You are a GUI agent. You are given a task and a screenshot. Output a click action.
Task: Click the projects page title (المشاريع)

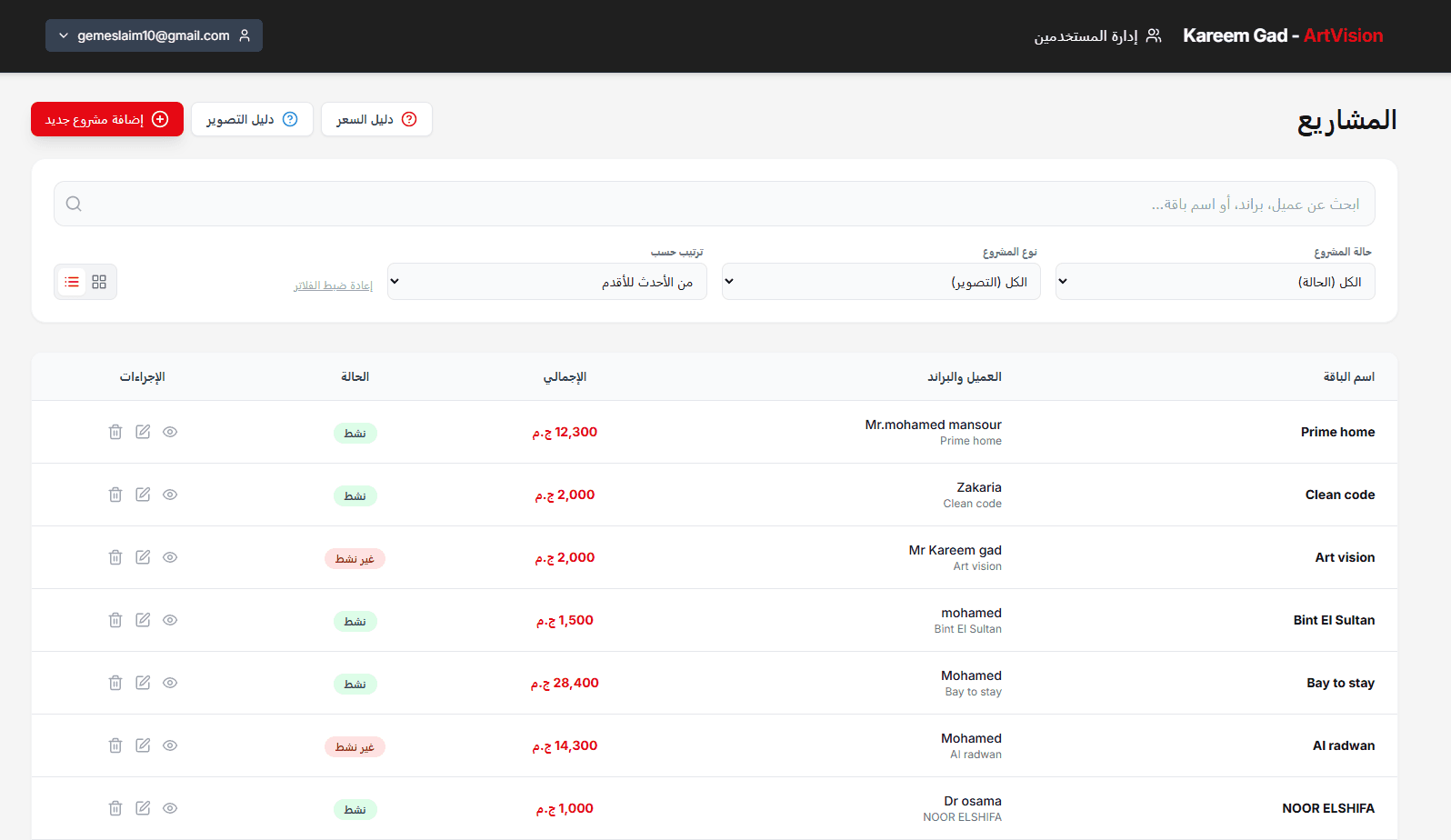tap(1346, 121)
